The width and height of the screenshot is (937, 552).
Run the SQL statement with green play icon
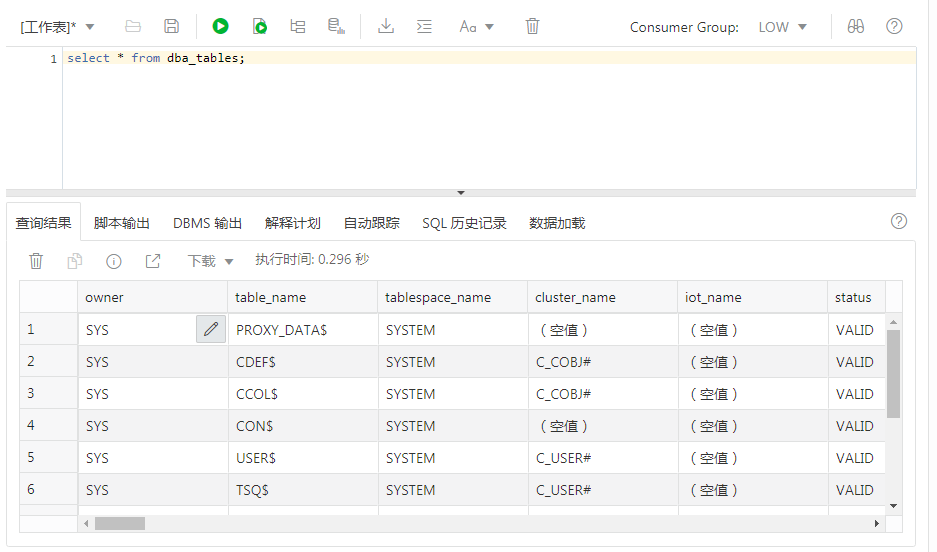220,27
